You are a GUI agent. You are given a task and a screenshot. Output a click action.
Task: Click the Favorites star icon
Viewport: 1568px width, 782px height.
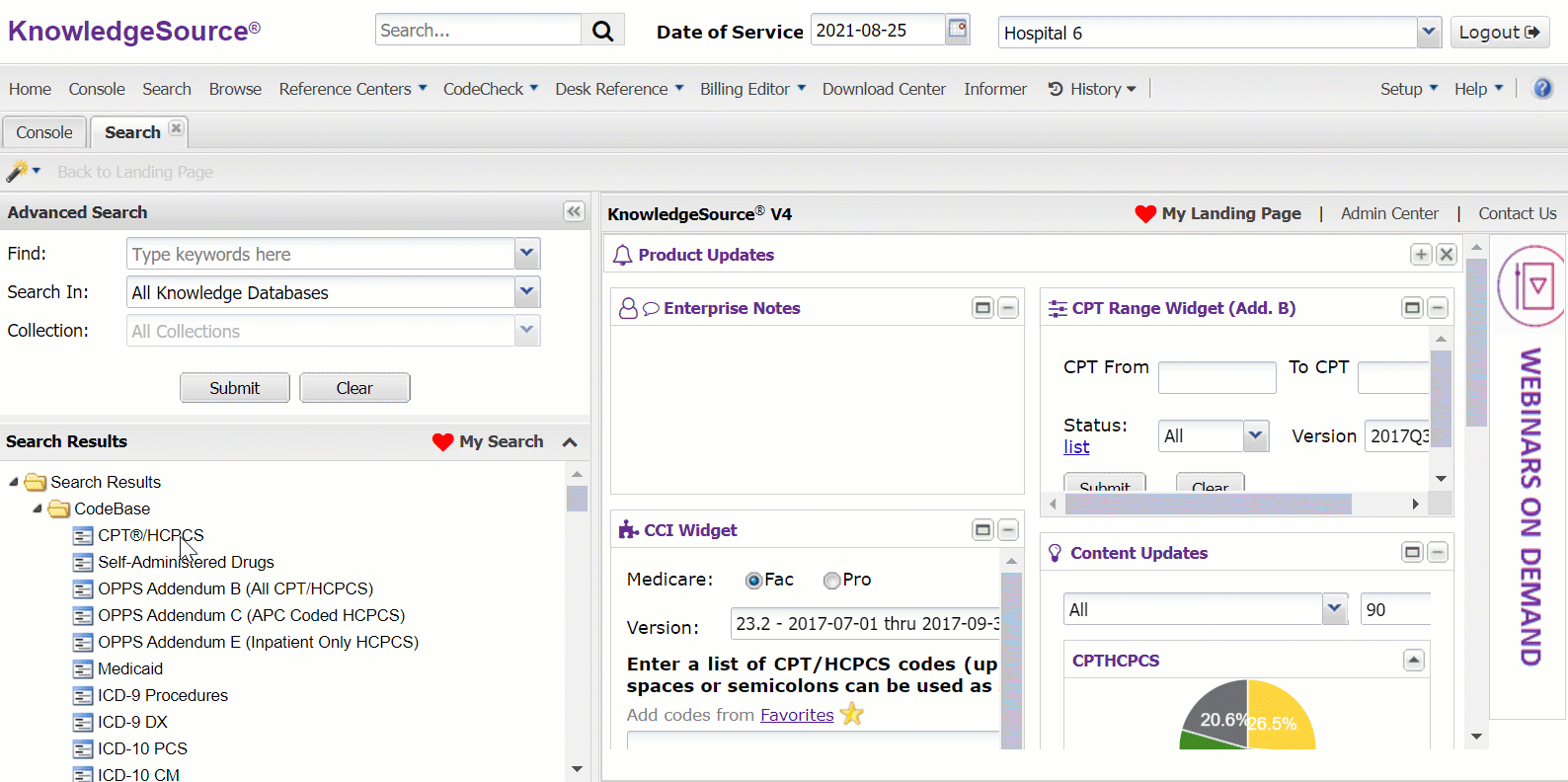click(x=851, y=714)
